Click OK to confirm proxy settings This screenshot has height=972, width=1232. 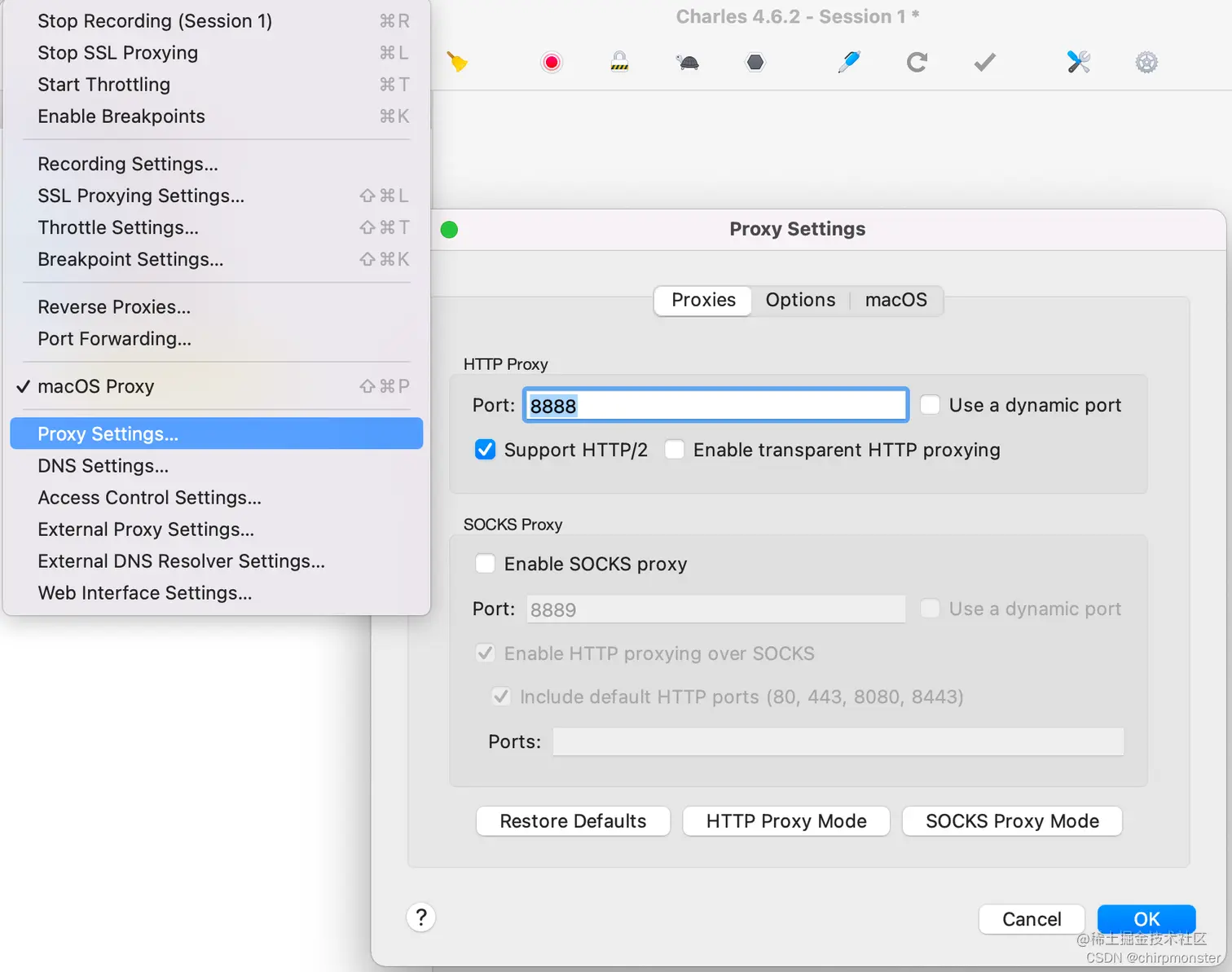1146,919
